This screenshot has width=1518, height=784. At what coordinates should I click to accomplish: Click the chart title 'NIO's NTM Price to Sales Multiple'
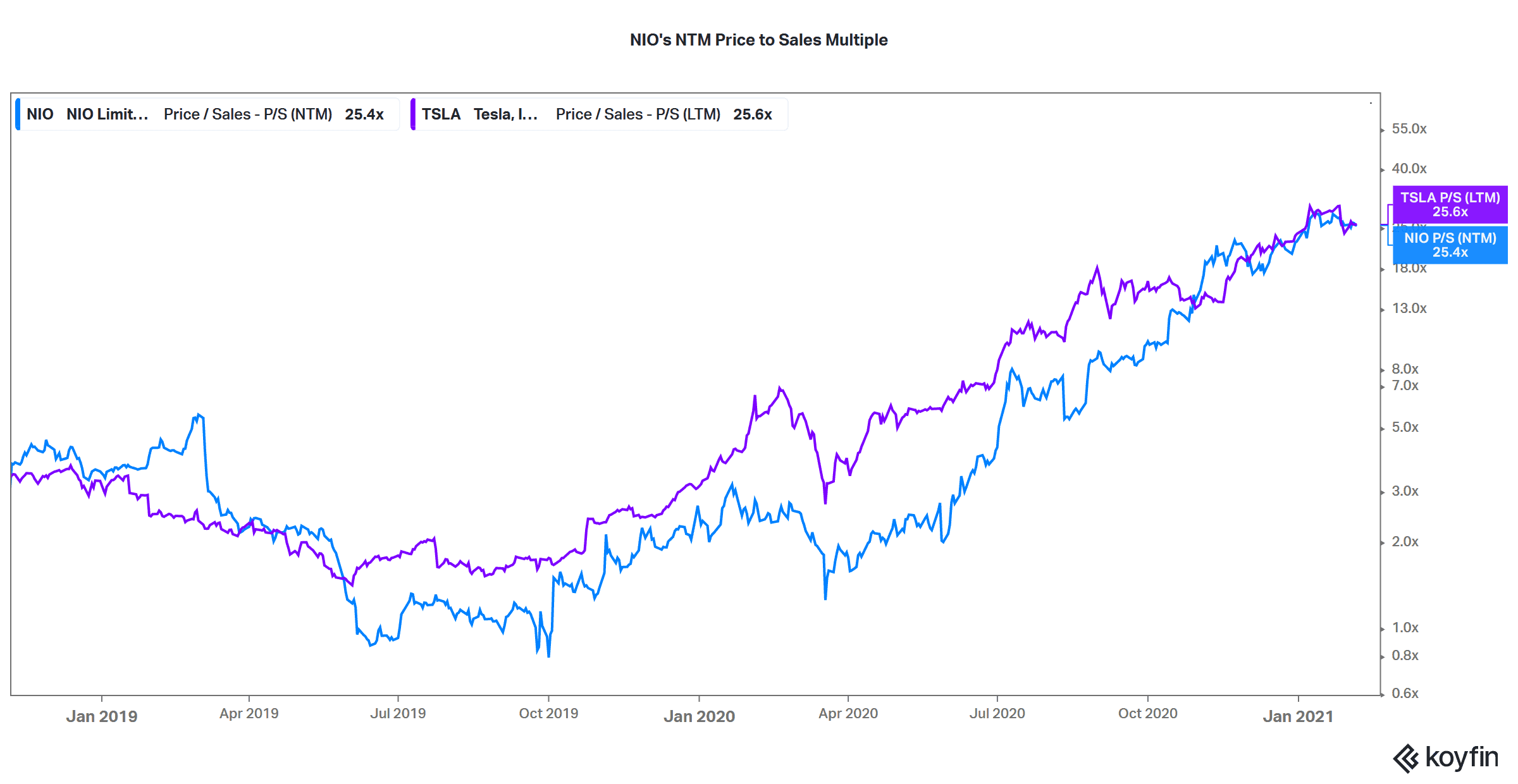[758, 40]
